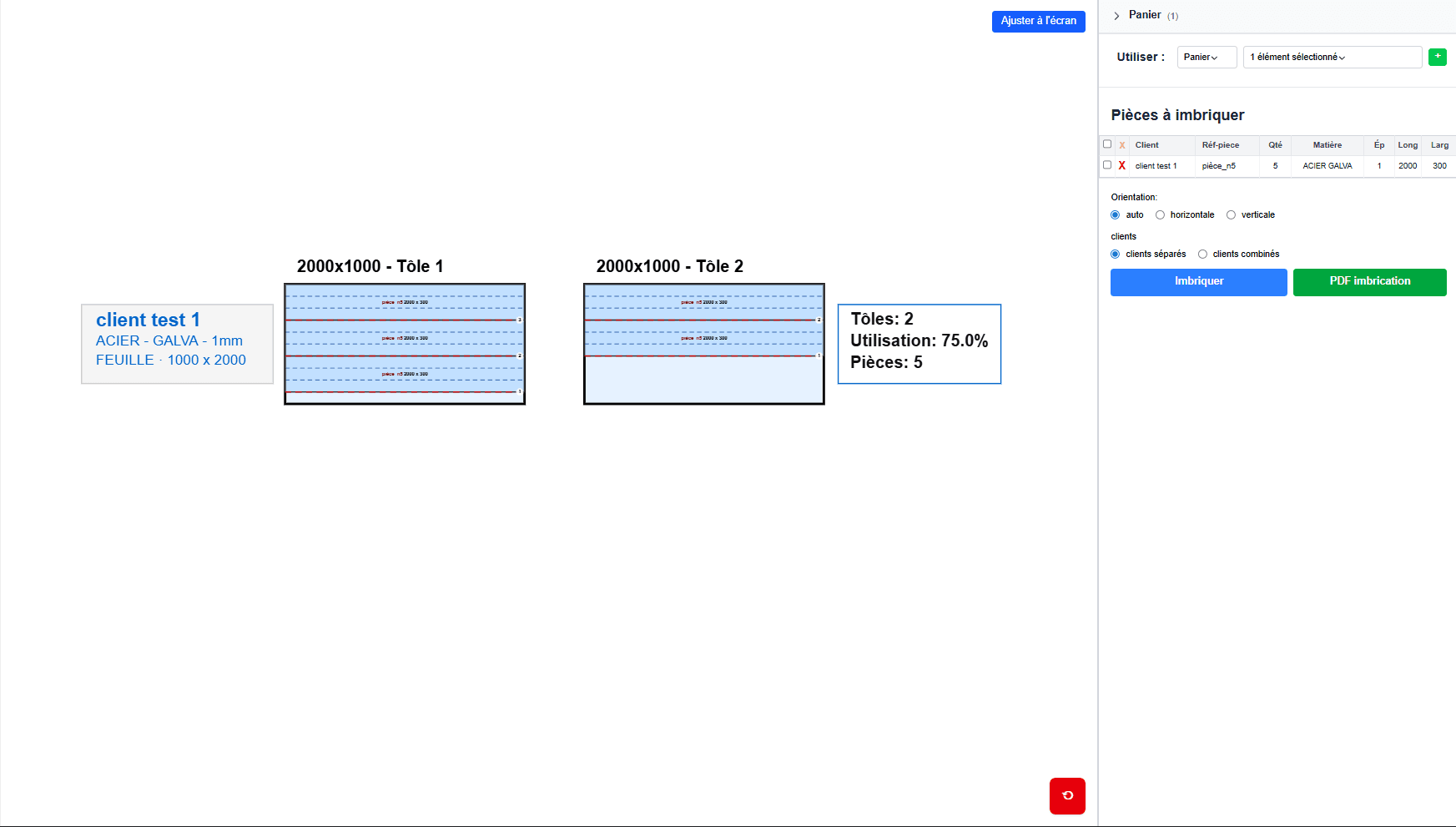
Task: Tick the select-all checkbox in table header
Action: pos(1107,144)
